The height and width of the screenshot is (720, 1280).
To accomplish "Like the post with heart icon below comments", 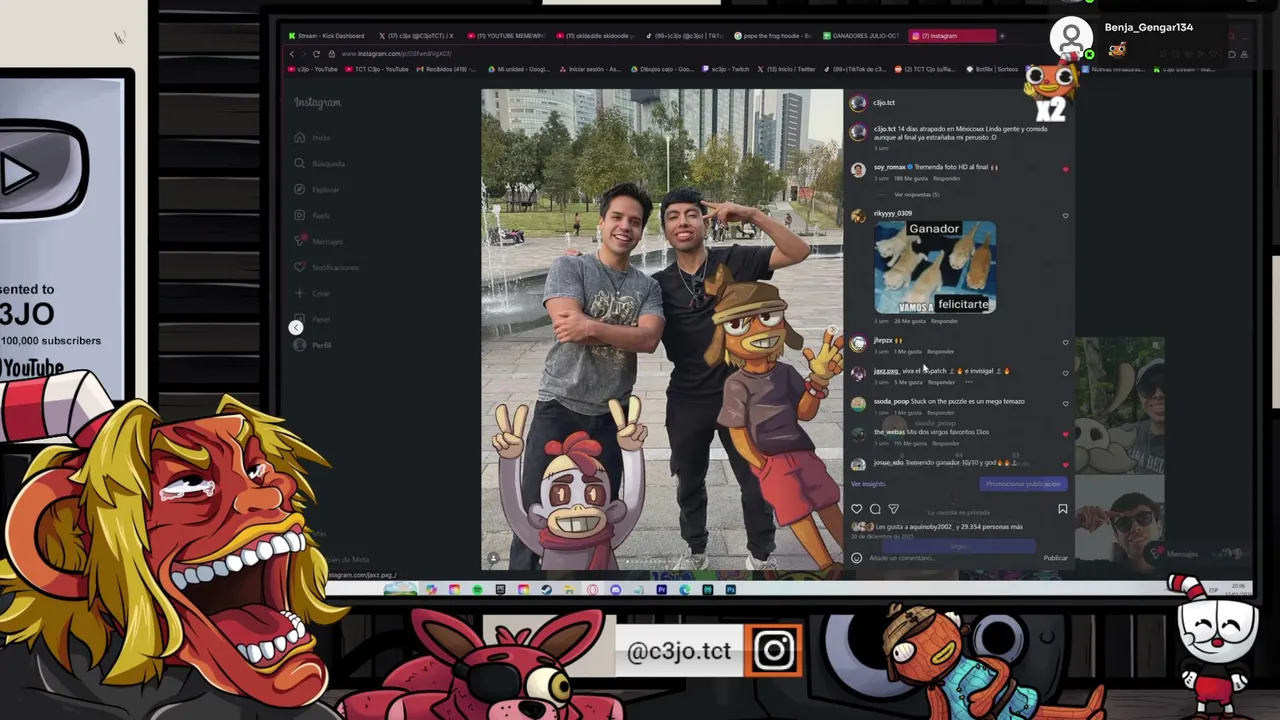I will [x=856, y=509].
